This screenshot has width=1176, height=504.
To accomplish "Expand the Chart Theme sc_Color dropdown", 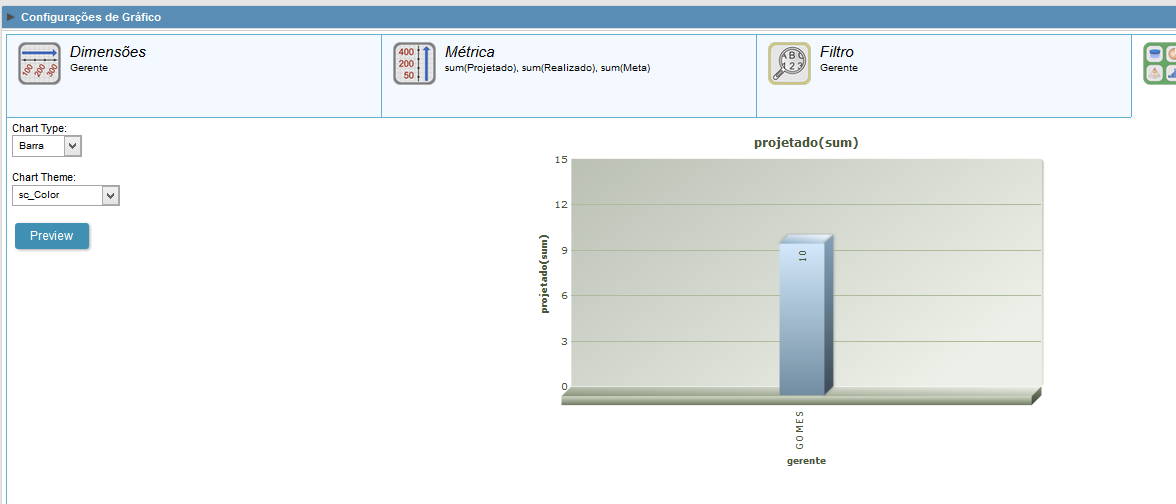I will click(x=66, y=195).
